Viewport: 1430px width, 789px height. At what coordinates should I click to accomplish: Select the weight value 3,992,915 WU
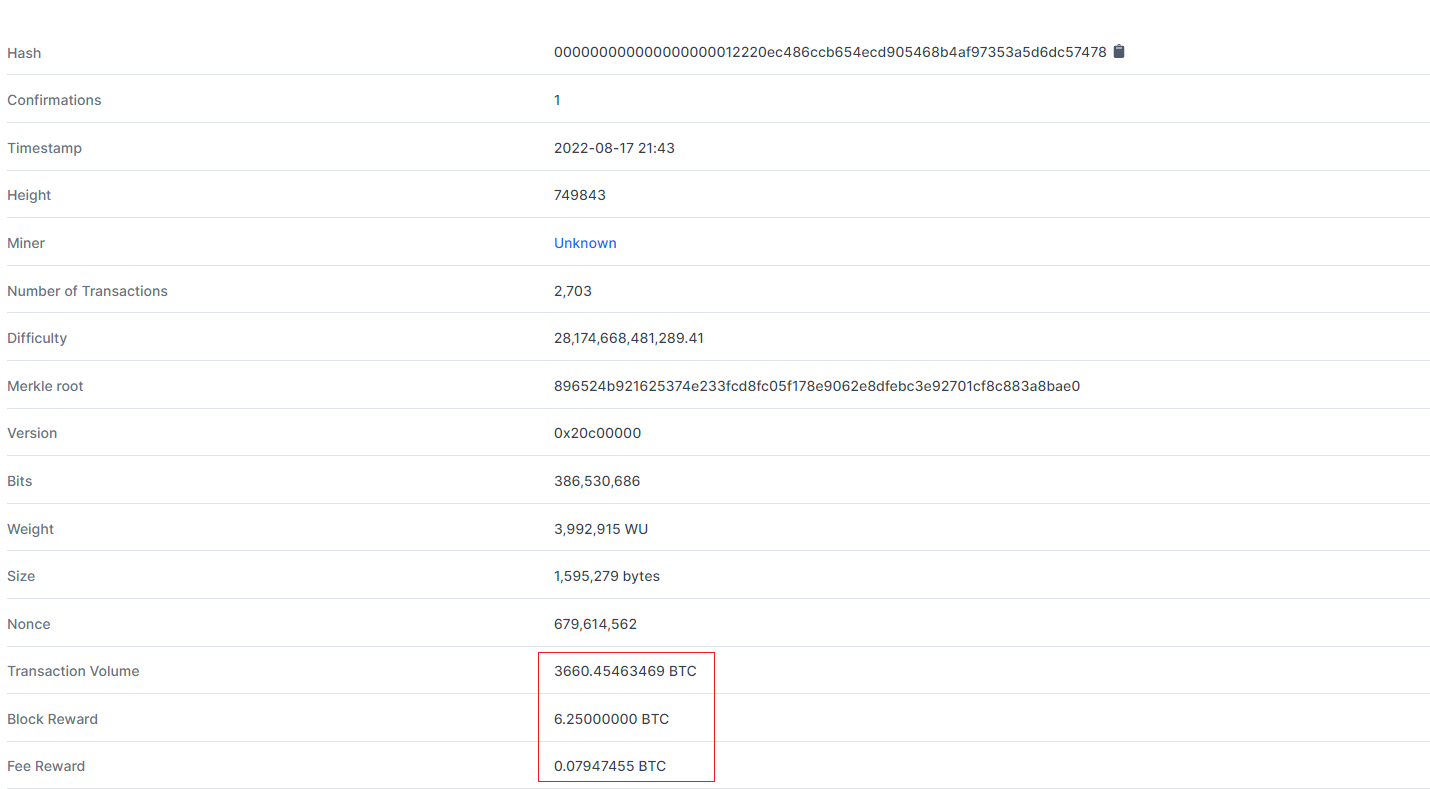click(x=601, y=529)
